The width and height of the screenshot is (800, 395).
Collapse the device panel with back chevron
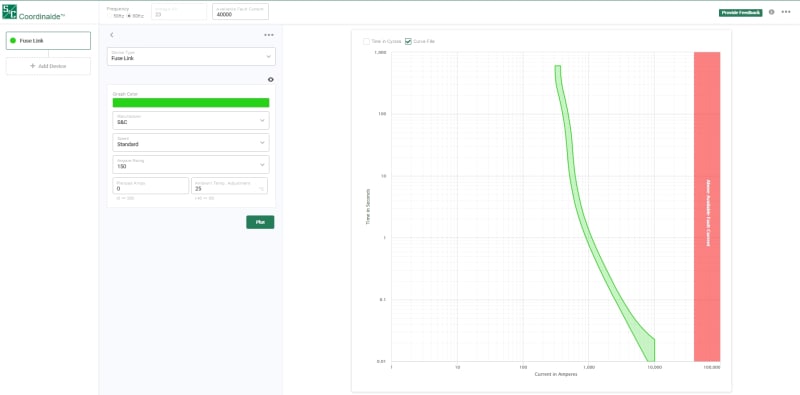click(112, 35)
